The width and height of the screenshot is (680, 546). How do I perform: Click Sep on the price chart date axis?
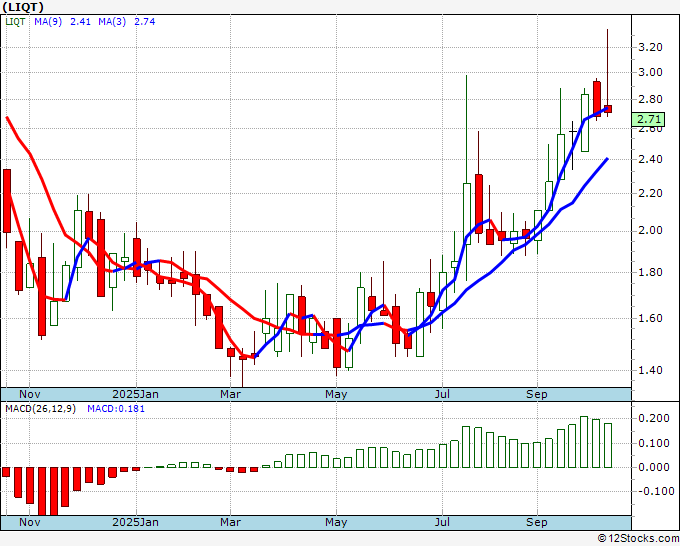pos(537,394)
